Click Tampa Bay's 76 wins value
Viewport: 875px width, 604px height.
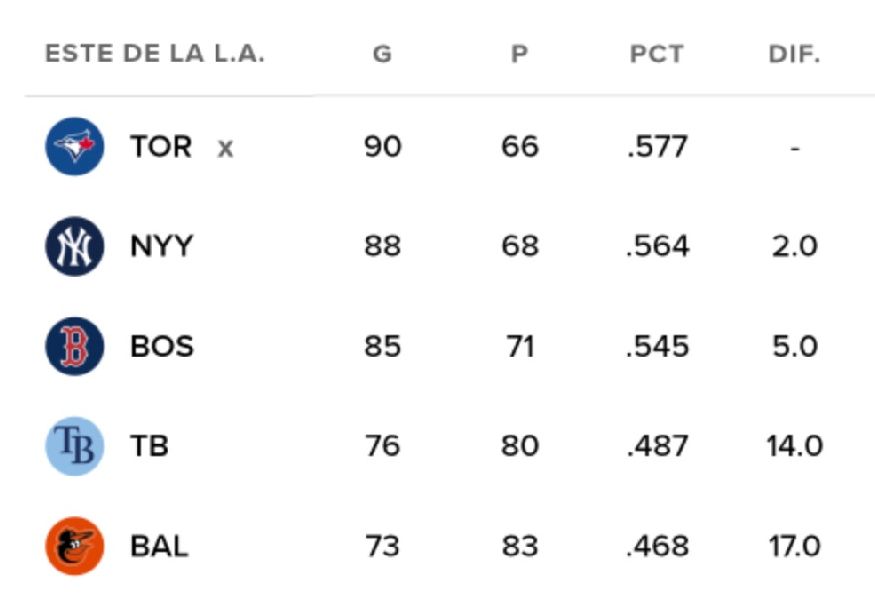(x=382, y=446)
